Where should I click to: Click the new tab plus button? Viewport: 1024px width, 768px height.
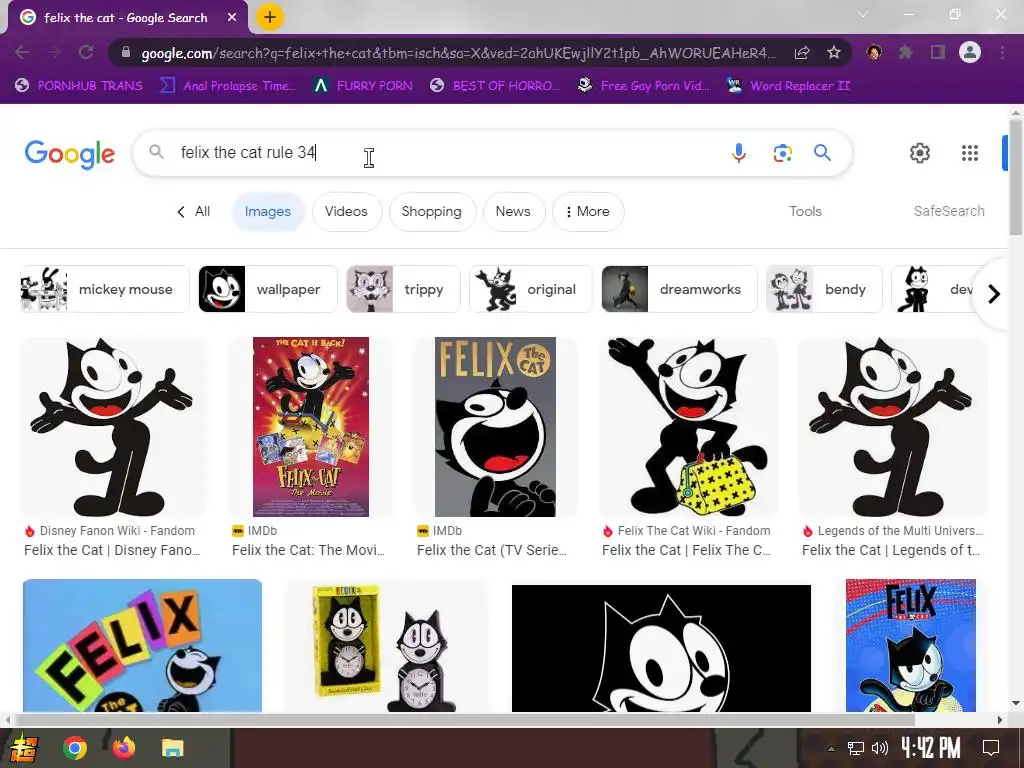click(270, 18)
